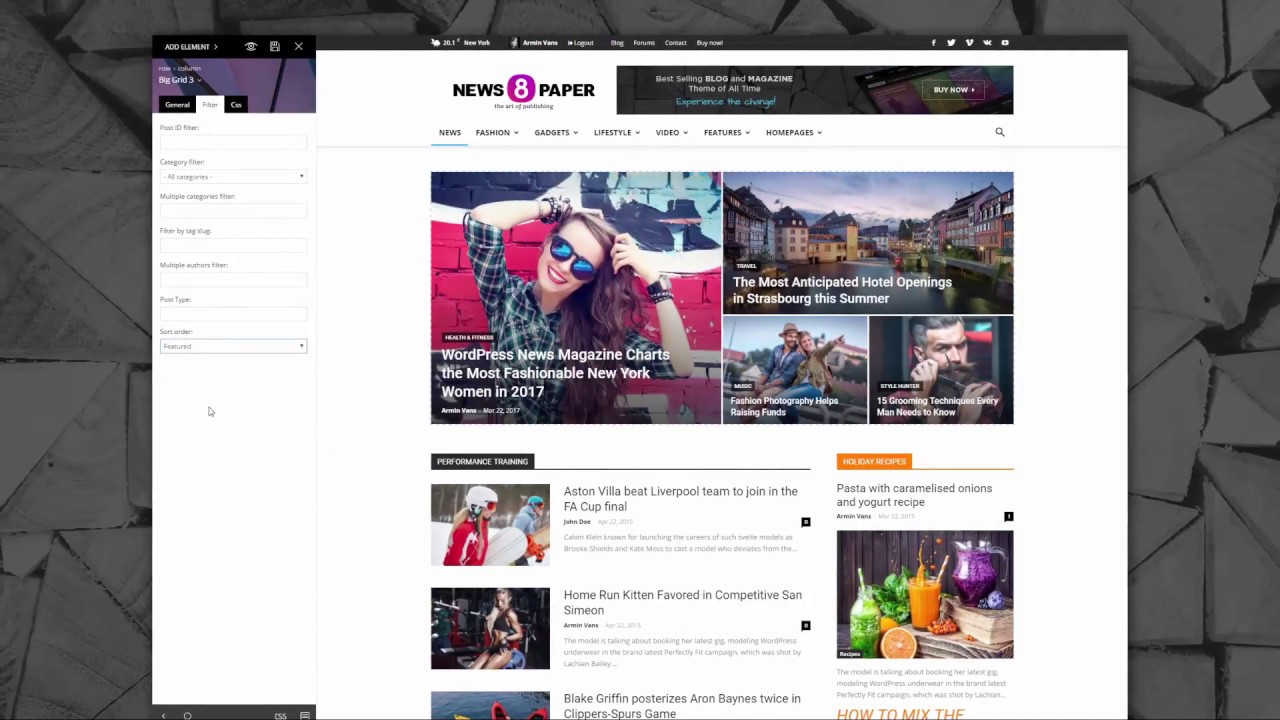Open the YouTube channel icon
Image resolution: width=1280 pixels, height=720 pixels.
[1005, 43]
